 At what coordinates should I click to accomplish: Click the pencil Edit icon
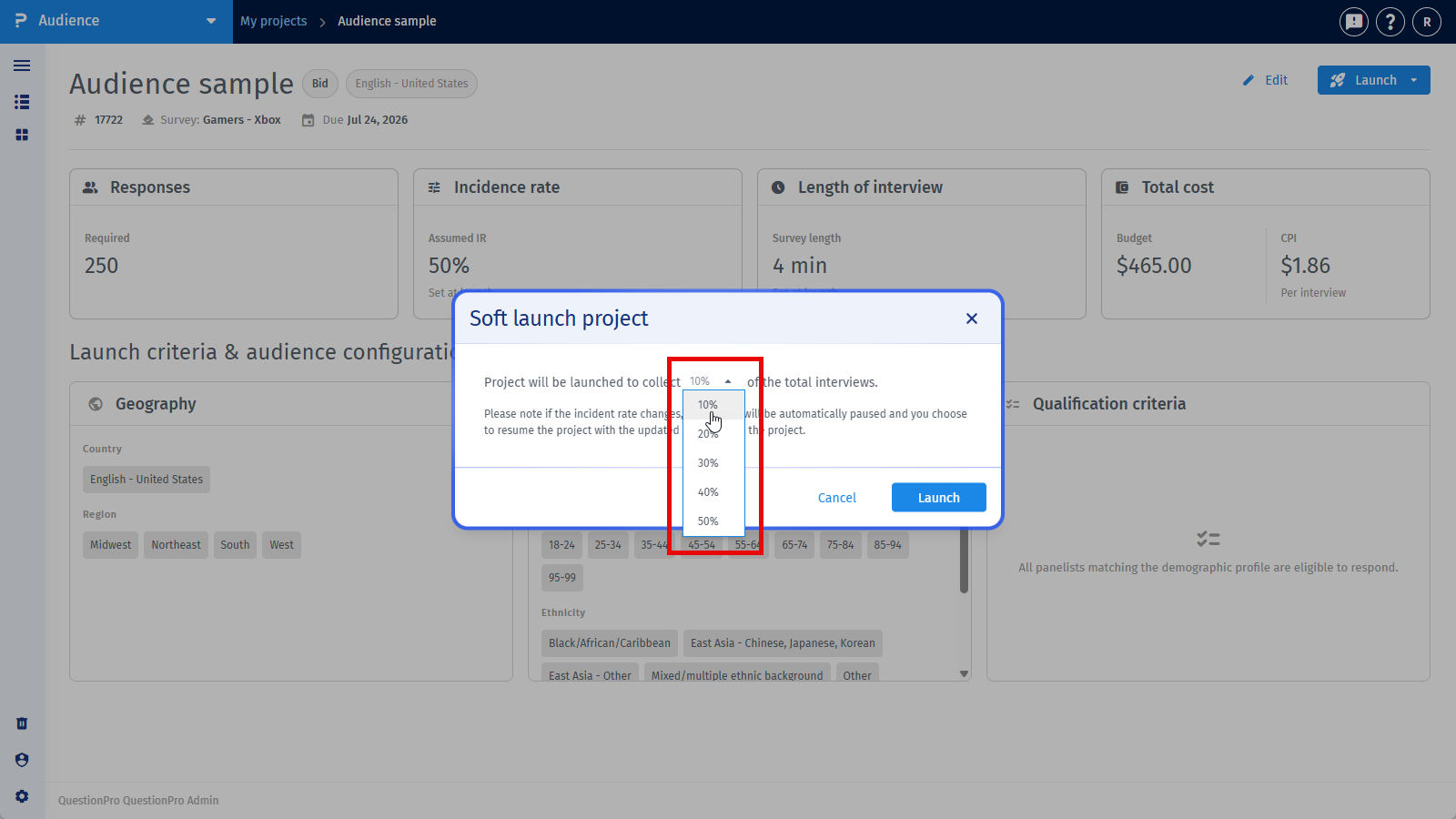coord(1249,80)
